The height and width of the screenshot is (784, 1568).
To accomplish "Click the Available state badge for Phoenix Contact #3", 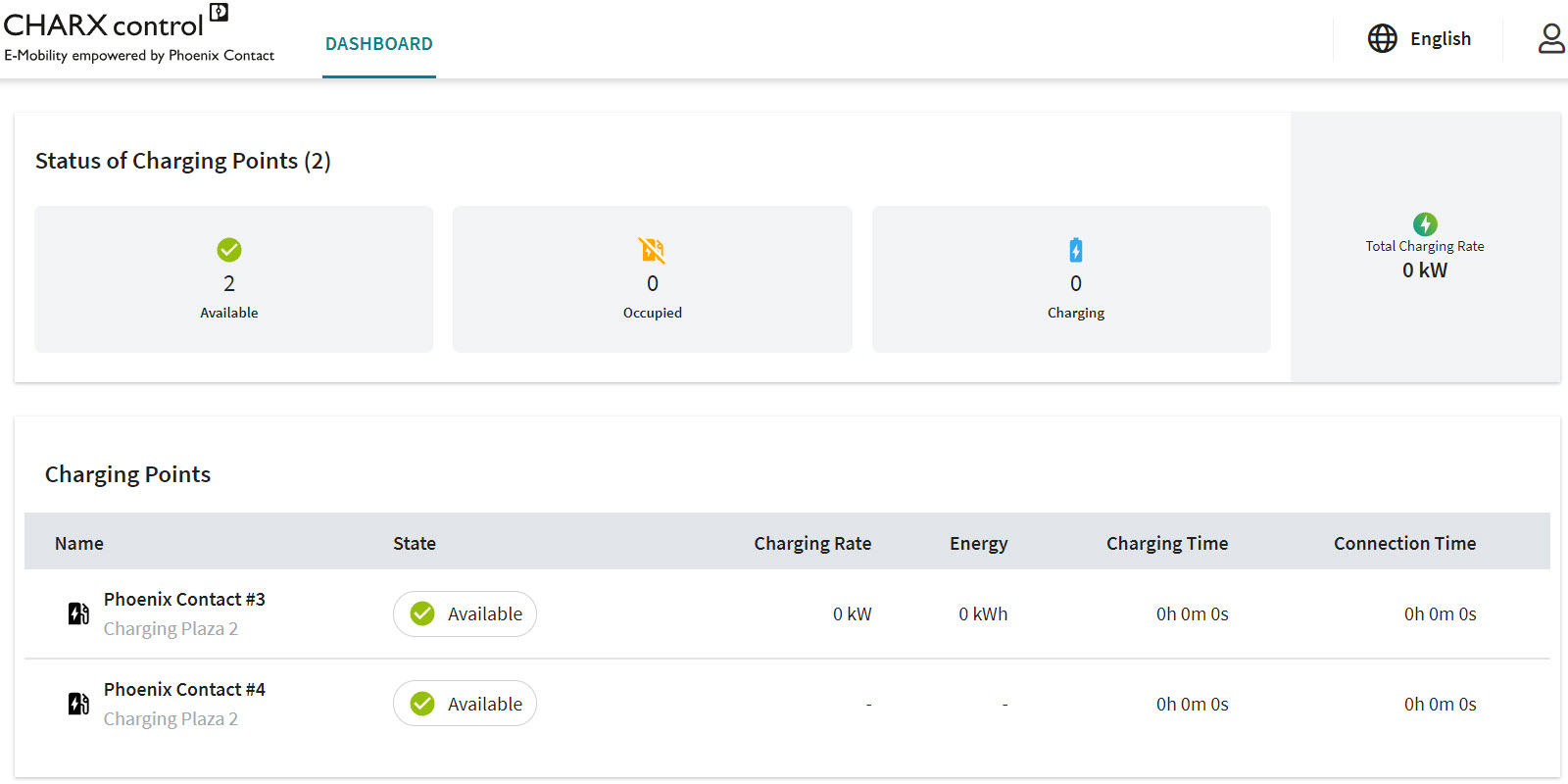I will 465,614.
